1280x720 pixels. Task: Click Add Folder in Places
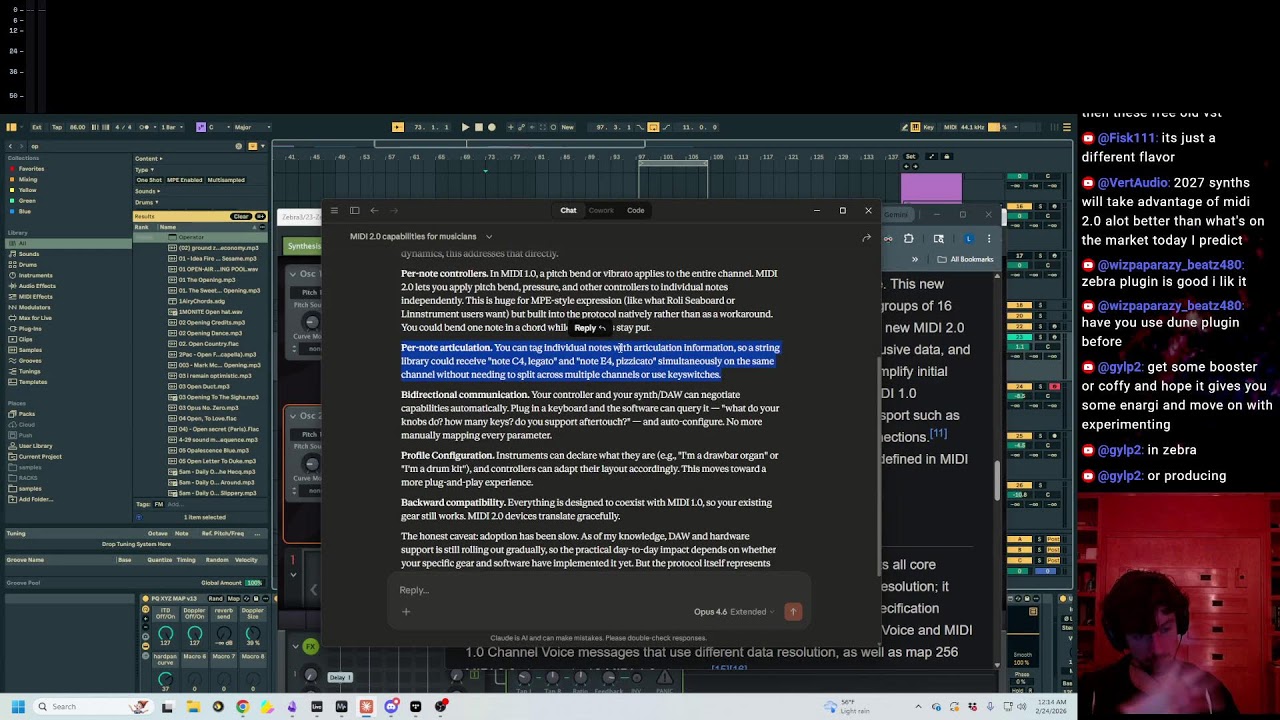[x=35, y=499]
